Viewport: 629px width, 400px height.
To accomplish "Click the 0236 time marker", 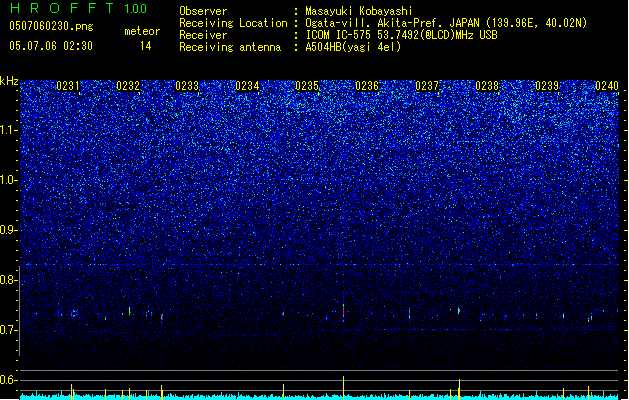I will (367, 86).
